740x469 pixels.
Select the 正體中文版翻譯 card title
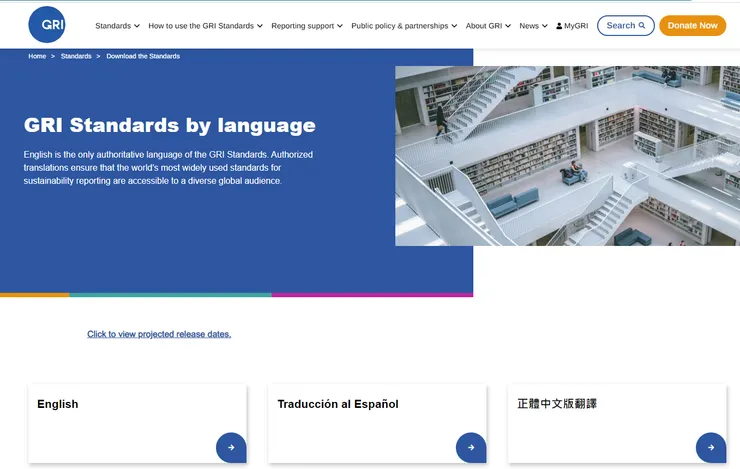[557, 404]
